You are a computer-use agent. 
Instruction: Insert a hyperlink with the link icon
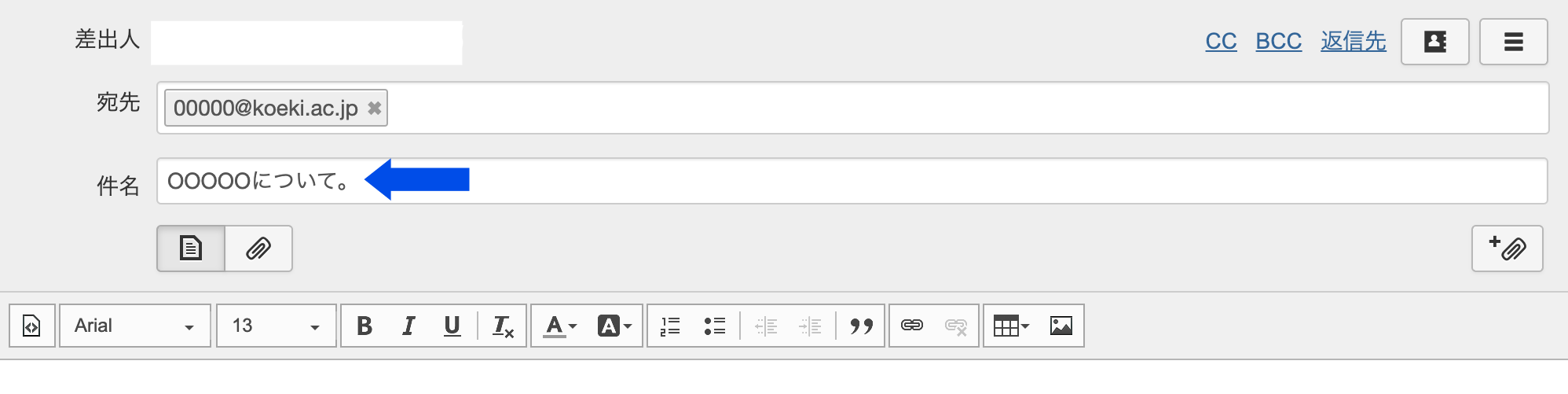[911, 326]
